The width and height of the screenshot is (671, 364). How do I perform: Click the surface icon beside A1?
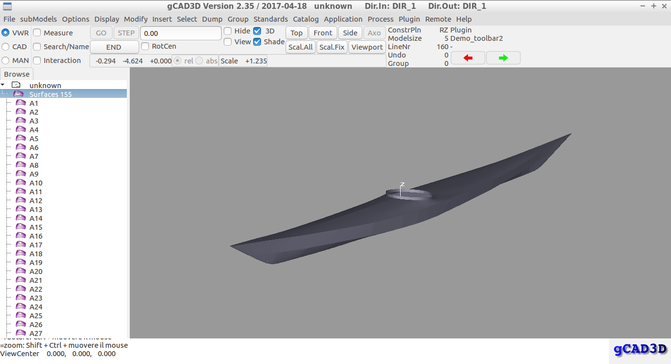[x=21, y=103]
